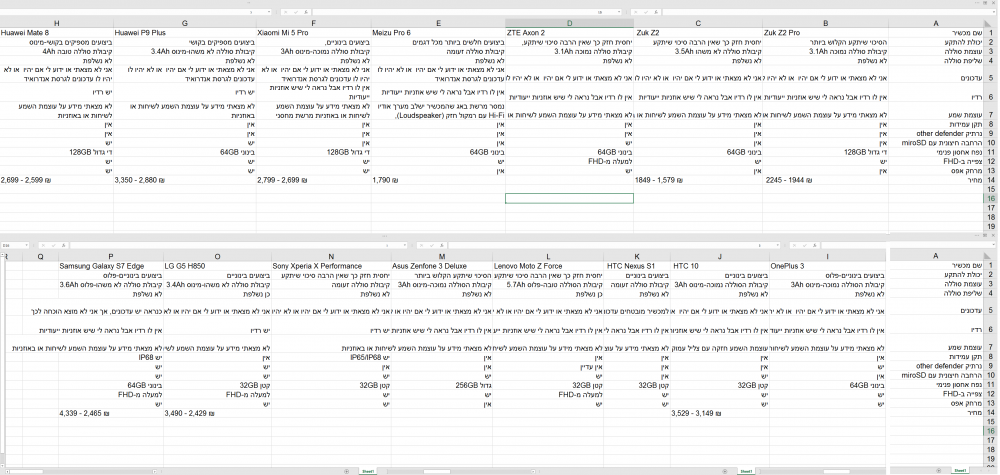The image size is (1000, 475).
Task: Select column B header
Action: tap(826, 23)
